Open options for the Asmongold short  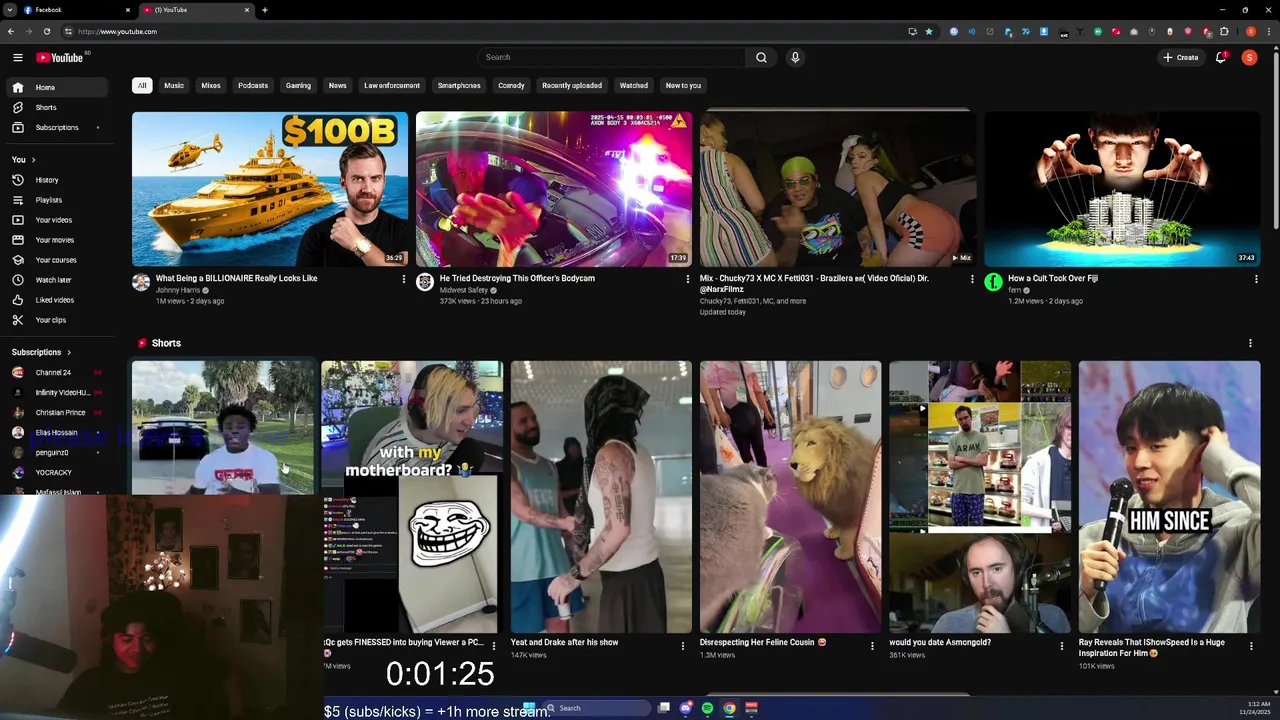pyautogui.click(x=1062, y=646)
